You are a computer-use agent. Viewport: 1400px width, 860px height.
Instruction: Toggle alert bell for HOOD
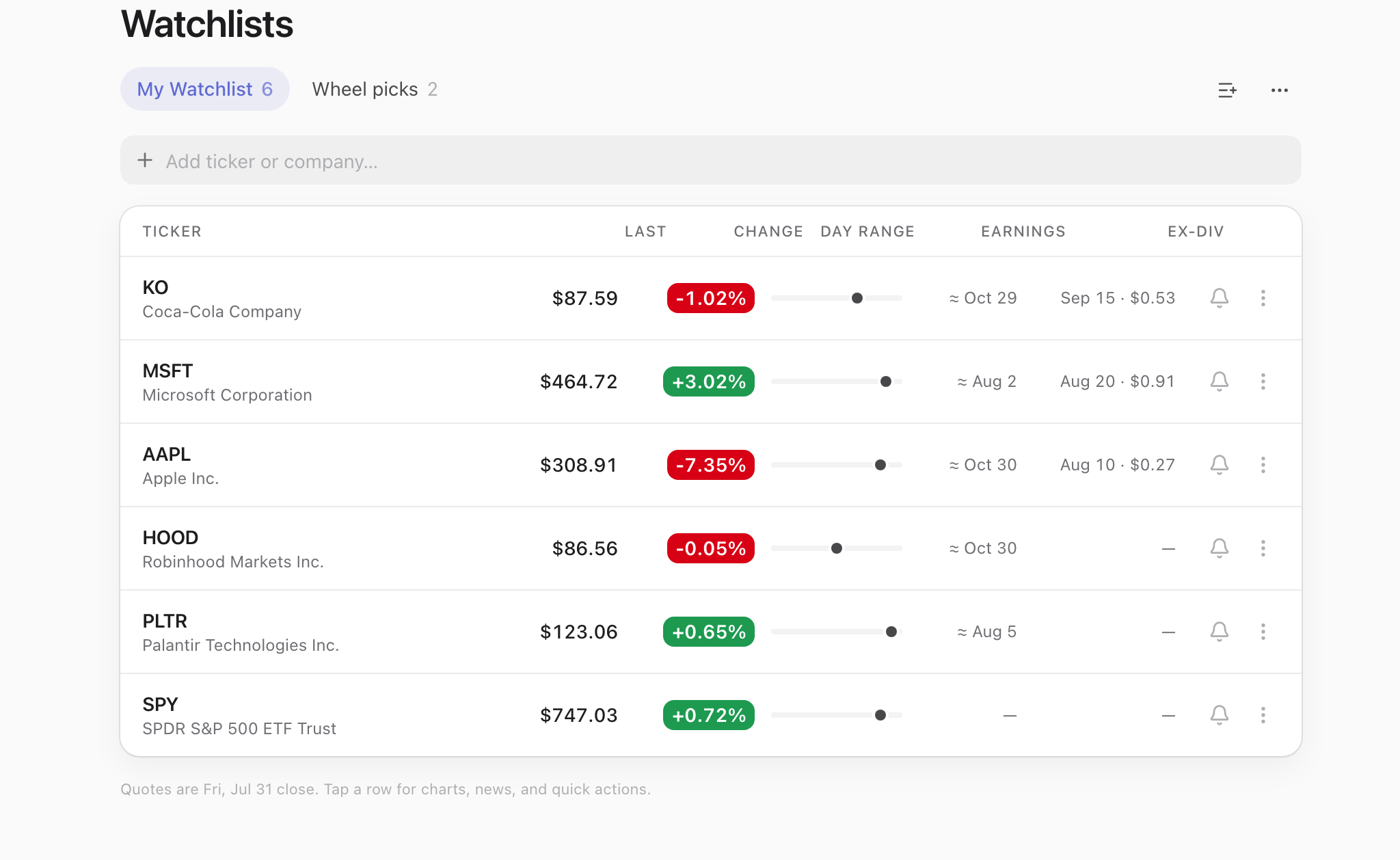(x=1220, y=548)
